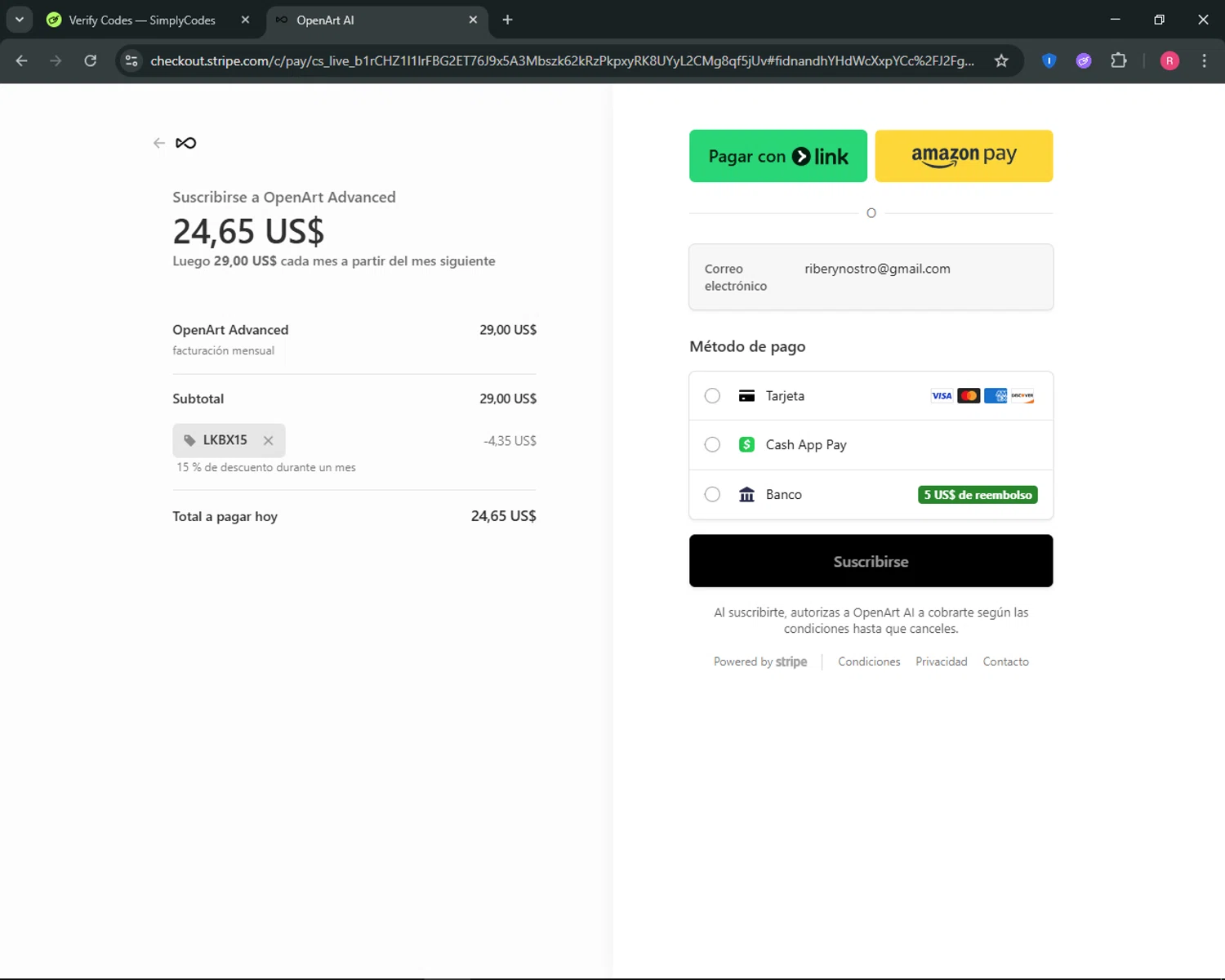Open the Extensions puzzle icon

[1119, 60]
